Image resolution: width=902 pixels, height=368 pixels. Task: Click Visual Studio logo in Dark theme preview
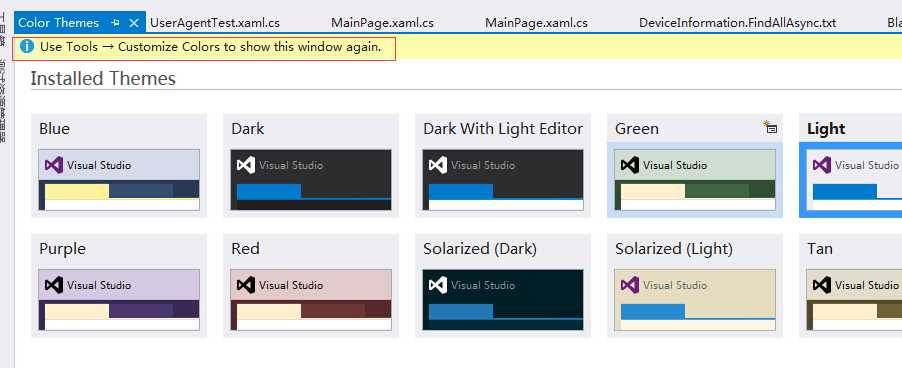(246, 165)
